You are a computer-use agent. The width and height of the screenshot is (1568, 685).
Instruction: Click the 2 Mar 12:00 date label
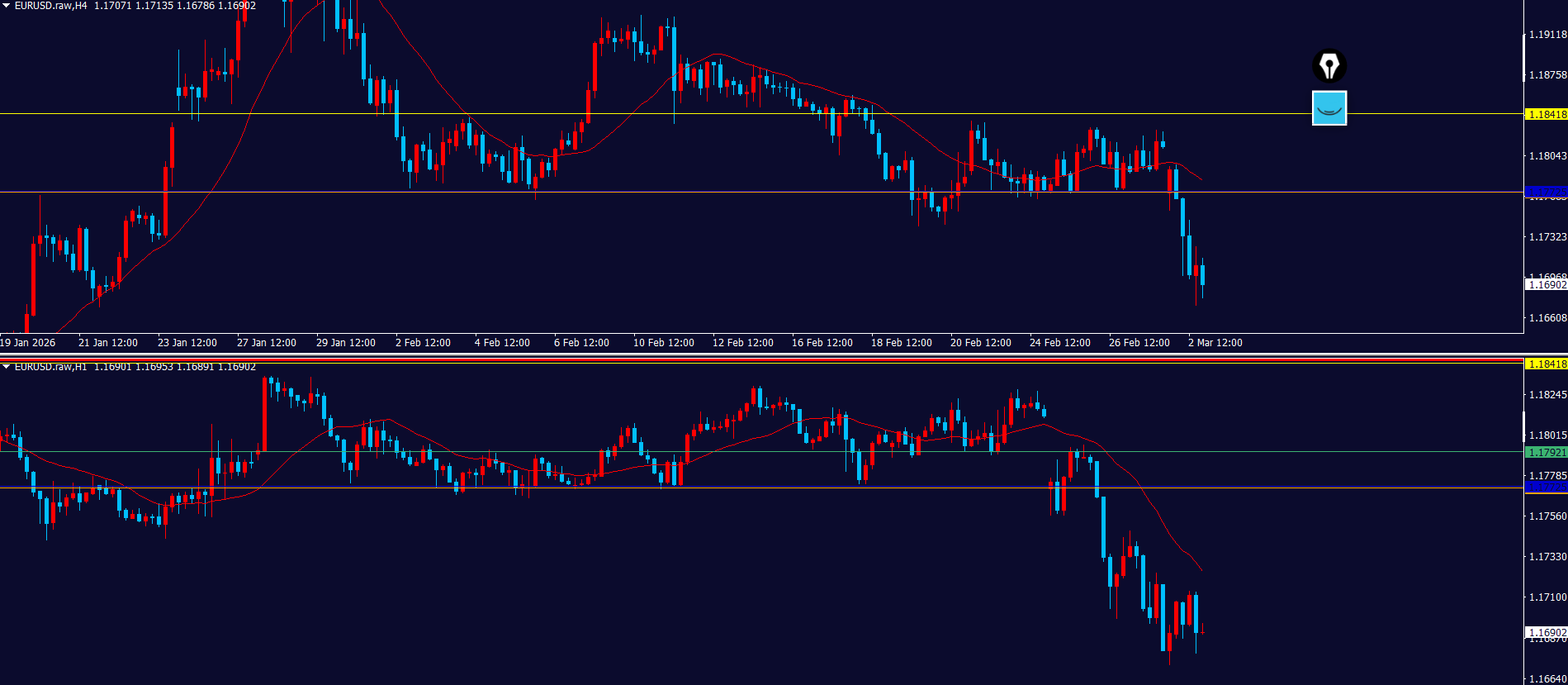click(x=1215, y=343)
